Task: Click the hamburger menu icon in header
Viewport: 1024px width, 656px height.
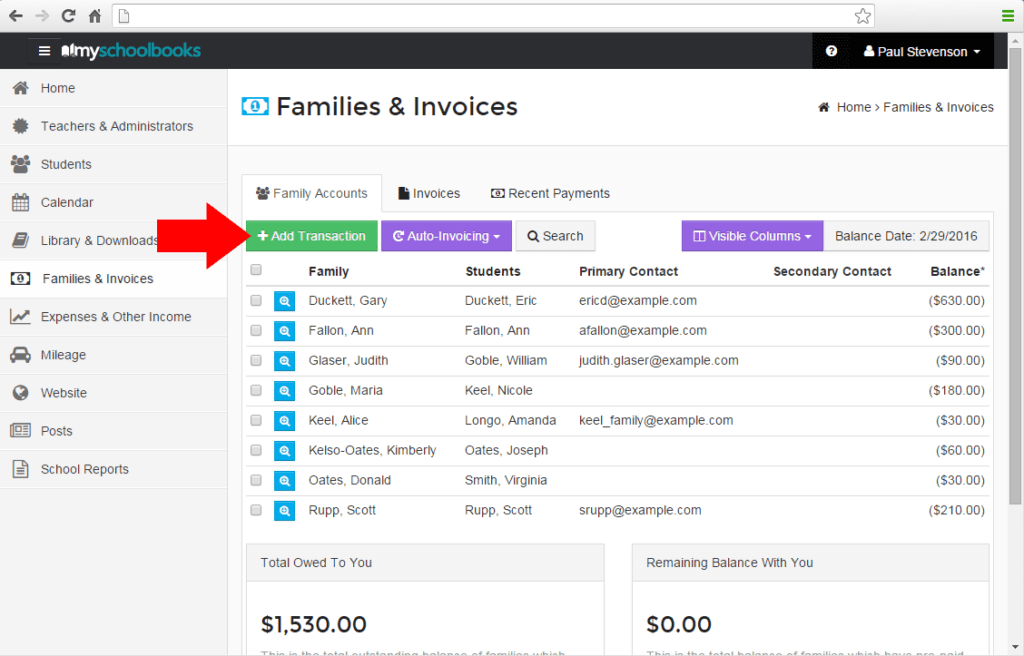Action: click(44, 51)
